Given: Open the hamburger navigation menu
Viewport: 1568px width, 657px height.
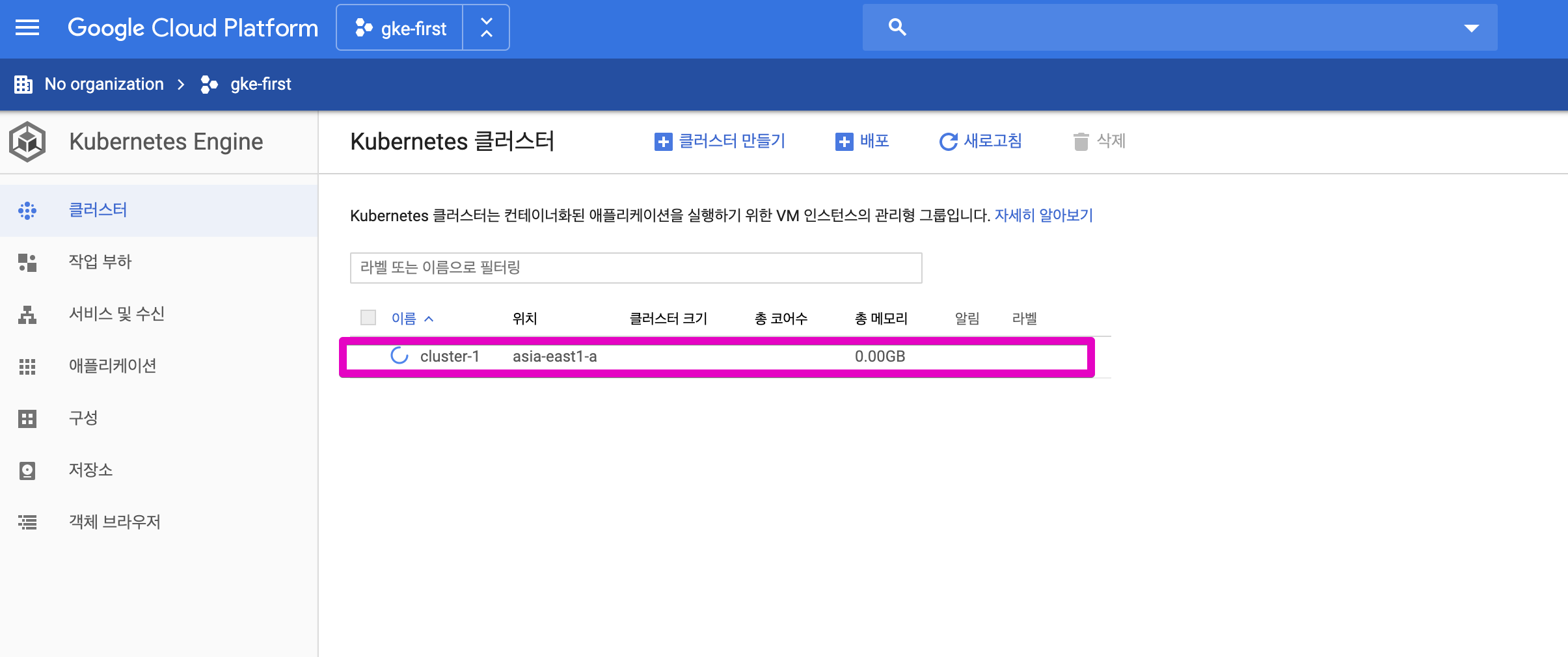Looking at the screenshot, I should 27,27.
